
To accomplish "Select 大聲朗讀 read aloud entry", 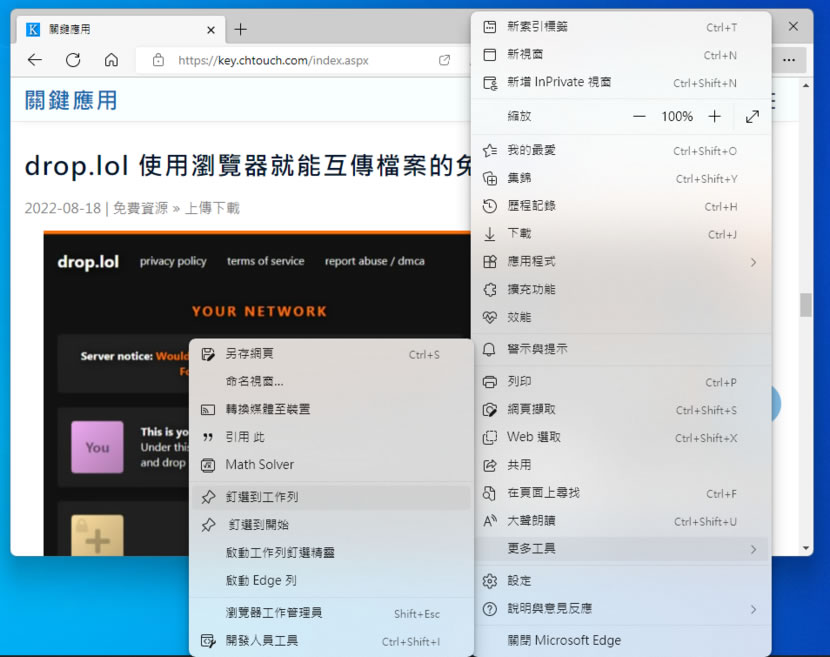I will coord(621,521).
